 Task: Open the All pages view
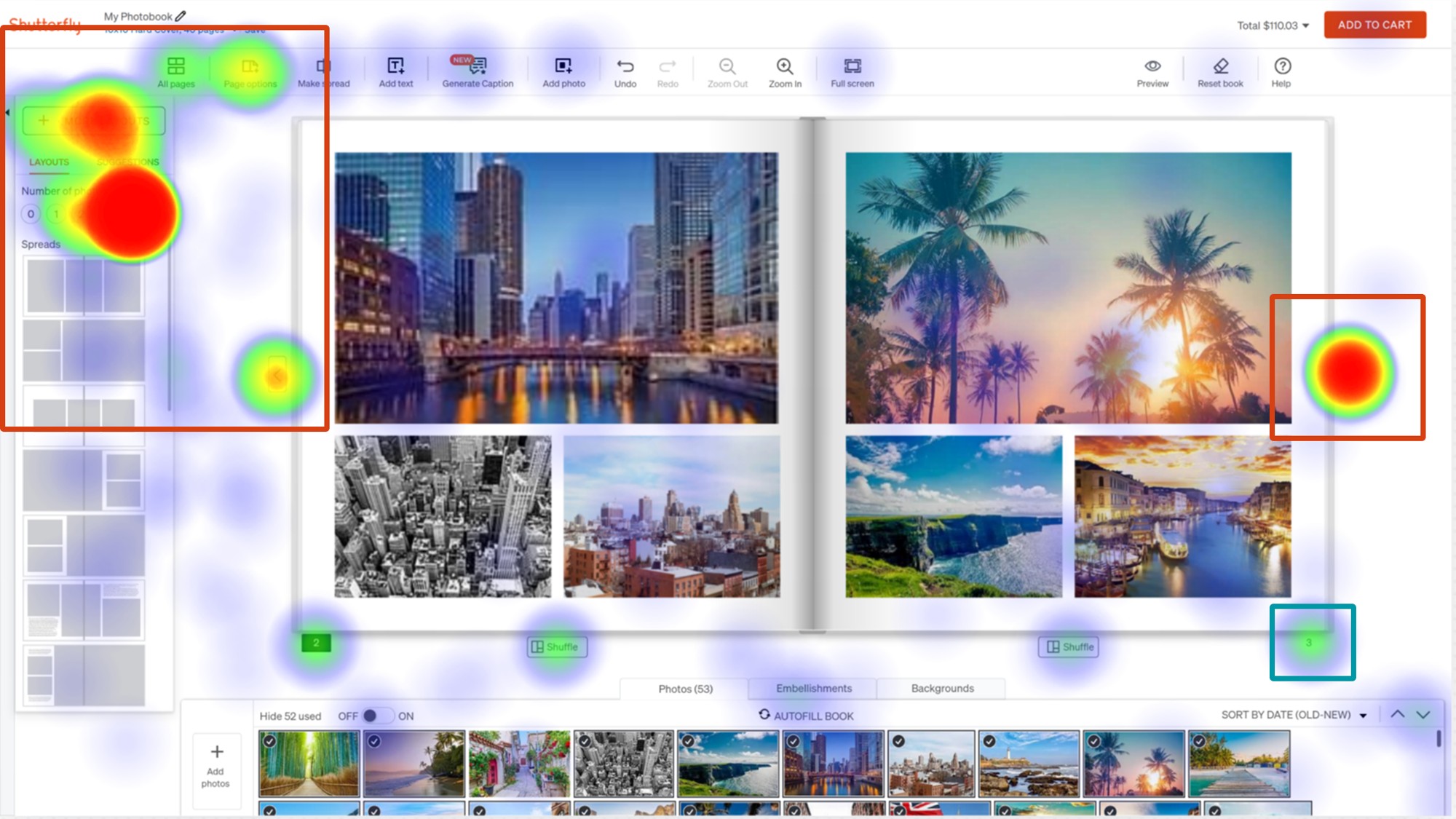(176, 72)
